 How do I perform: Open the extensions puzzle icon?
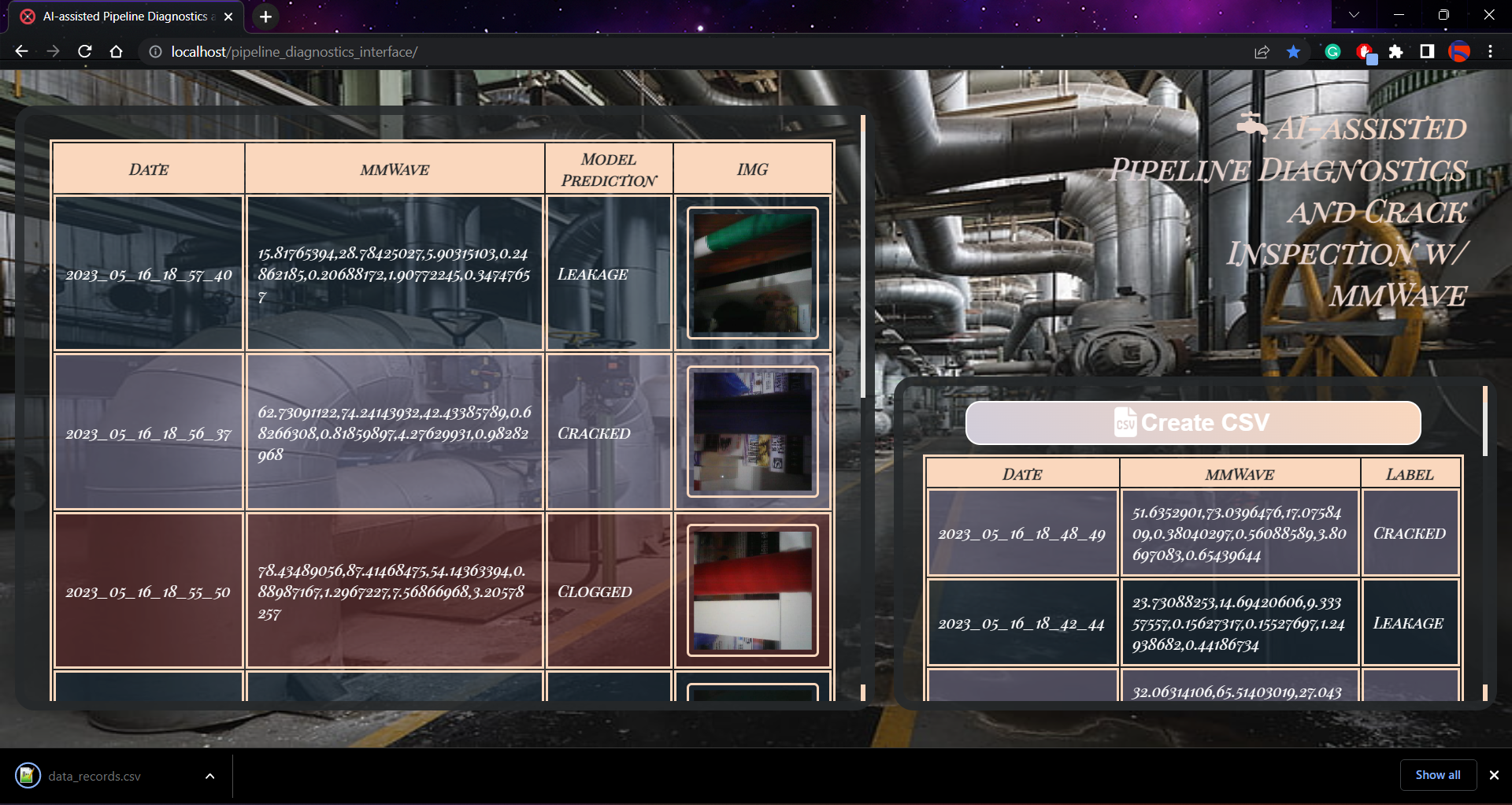pos(1397,51)
